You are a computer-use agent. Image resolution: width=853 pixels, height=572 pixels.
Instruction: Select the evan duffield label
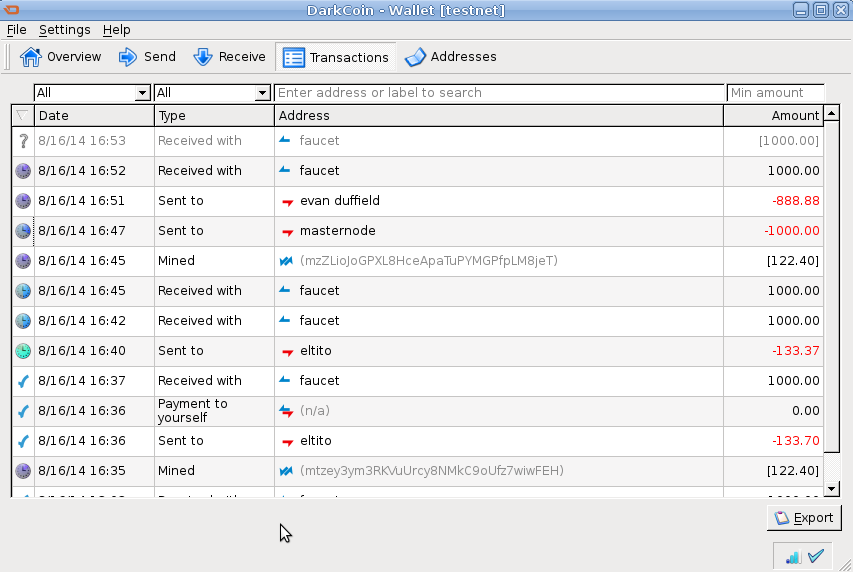(340, 201)
